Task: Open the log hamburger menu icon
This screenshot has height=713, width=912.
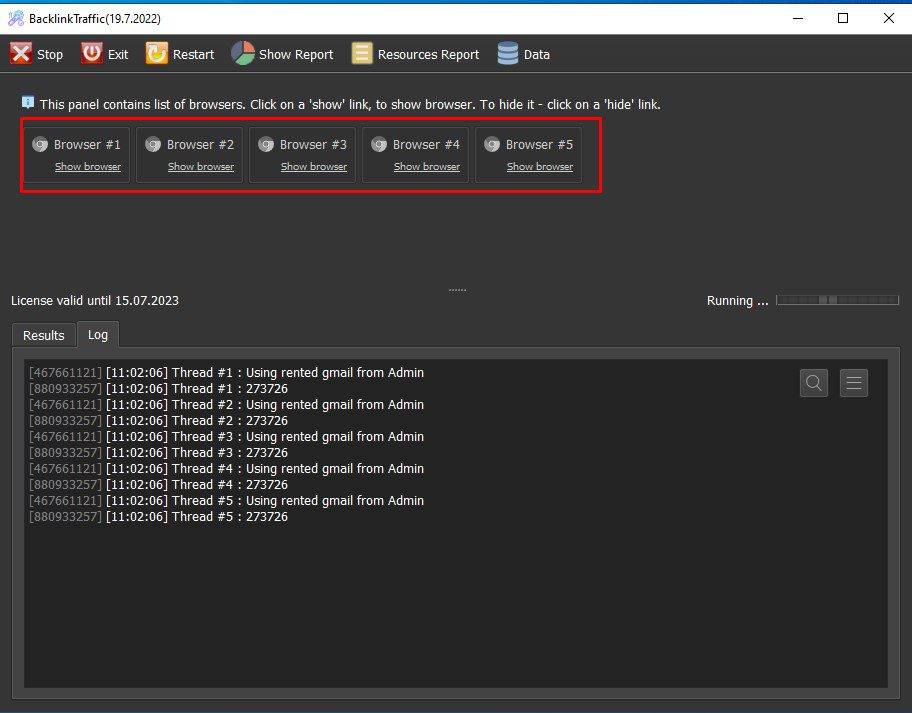Action: [x=854, y=383]
